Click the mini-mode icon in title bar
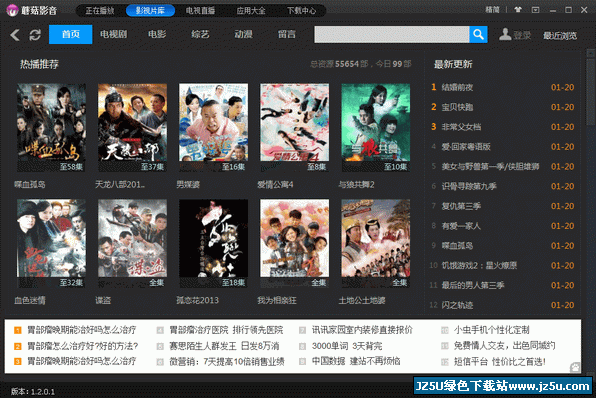Image resolution: width=596 pixels, height=398 pixels. pyautogui.click(x=535, y=10)
